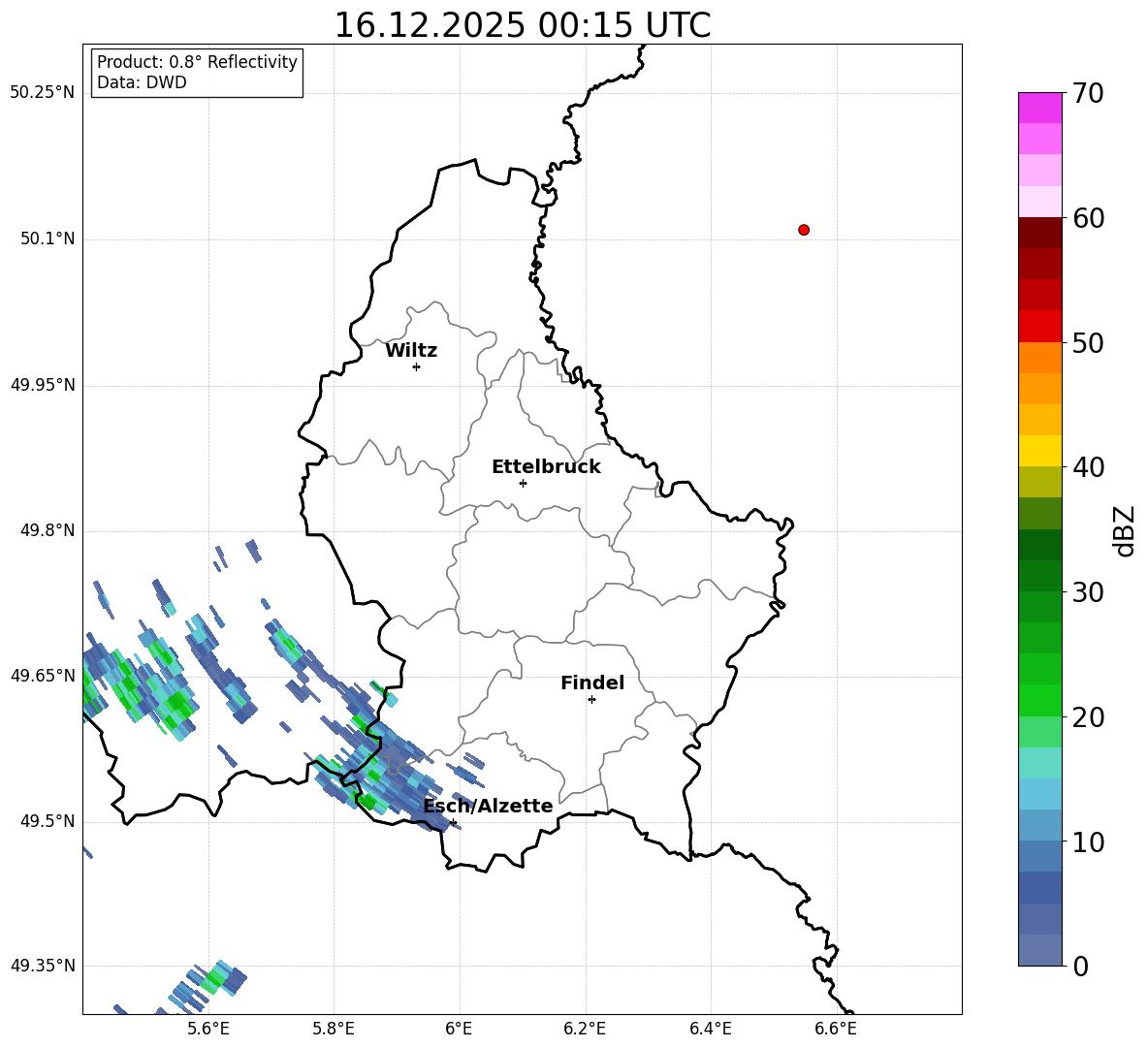The image size is (1148, 1048).
Task: Click the 5.8°E longitude label
Action: click(x=334, y=1029)
